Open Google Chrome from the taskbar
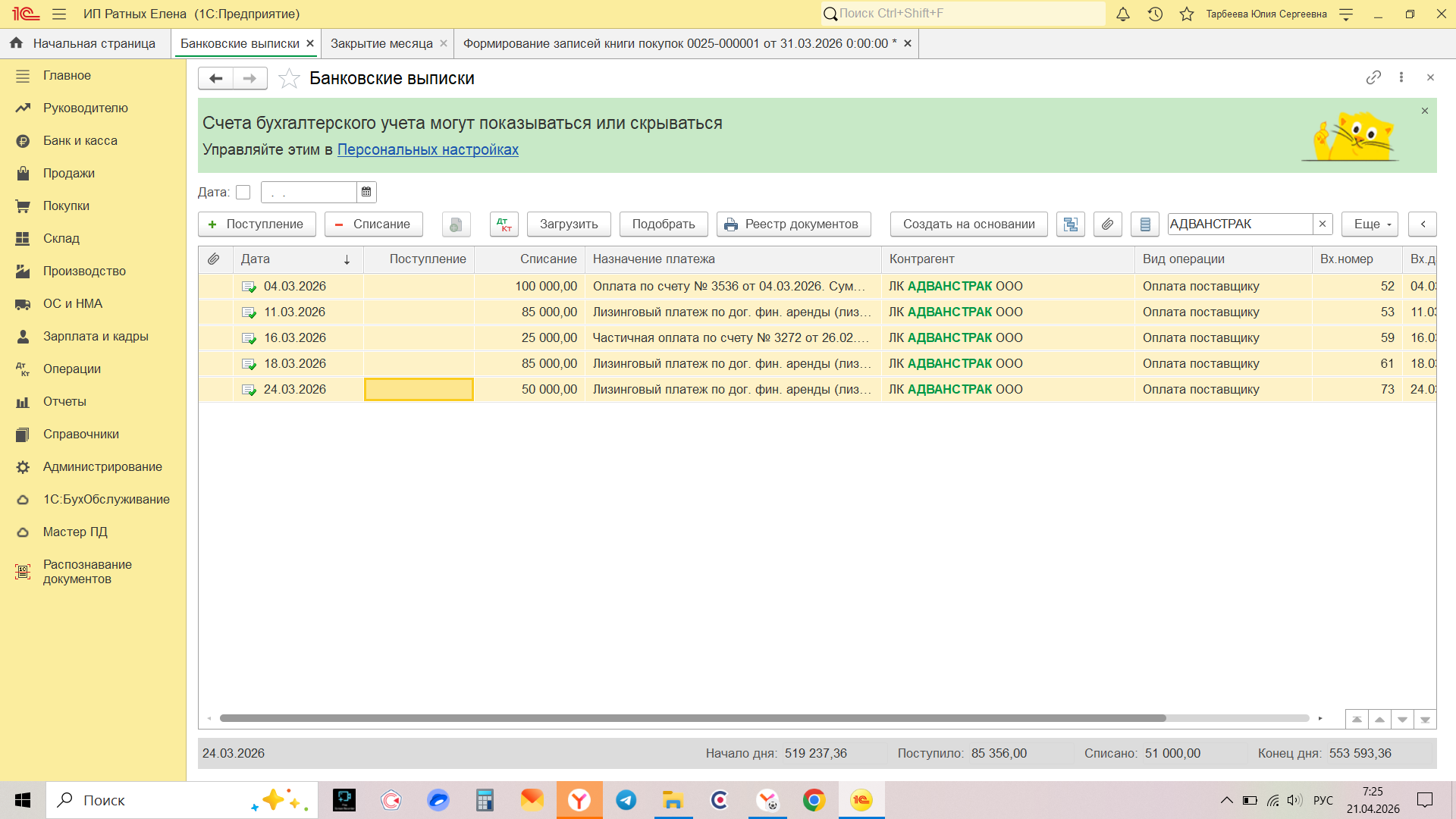Viewport: 1456px width, 819px height. [x=814, y=800]
